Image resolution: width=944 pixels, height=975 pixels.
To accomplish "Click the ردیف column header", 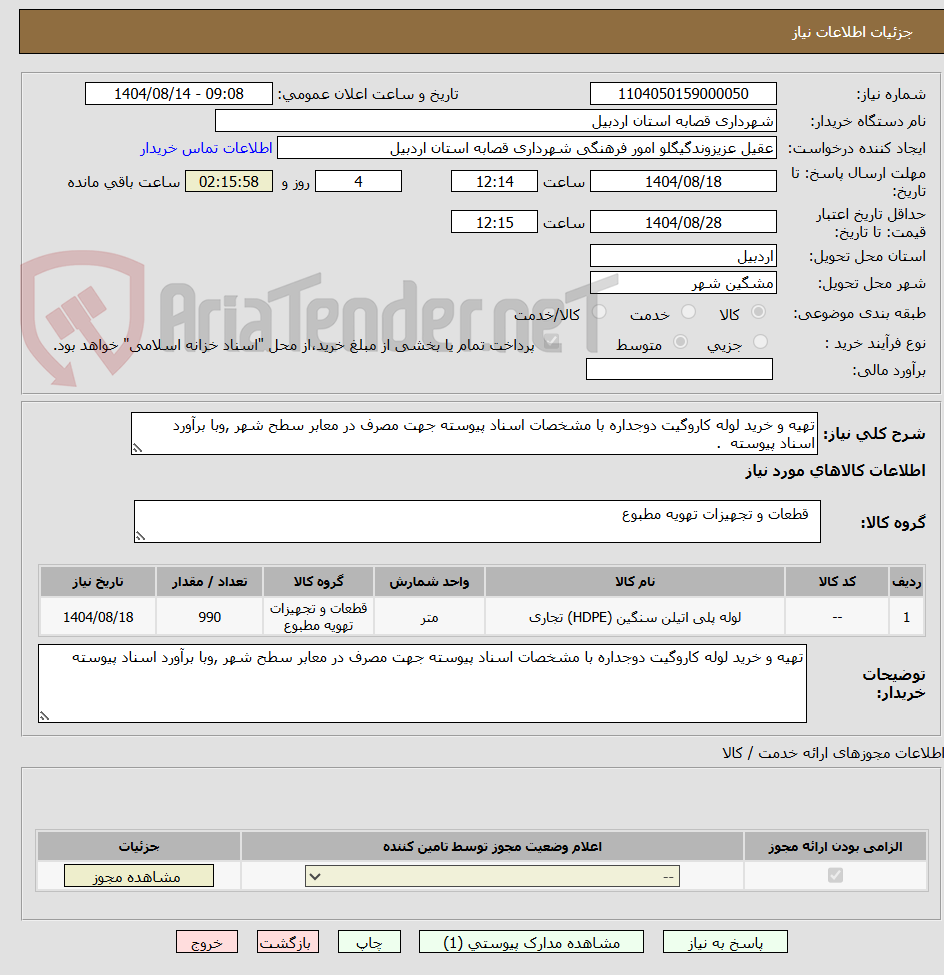I will (907, 581).
